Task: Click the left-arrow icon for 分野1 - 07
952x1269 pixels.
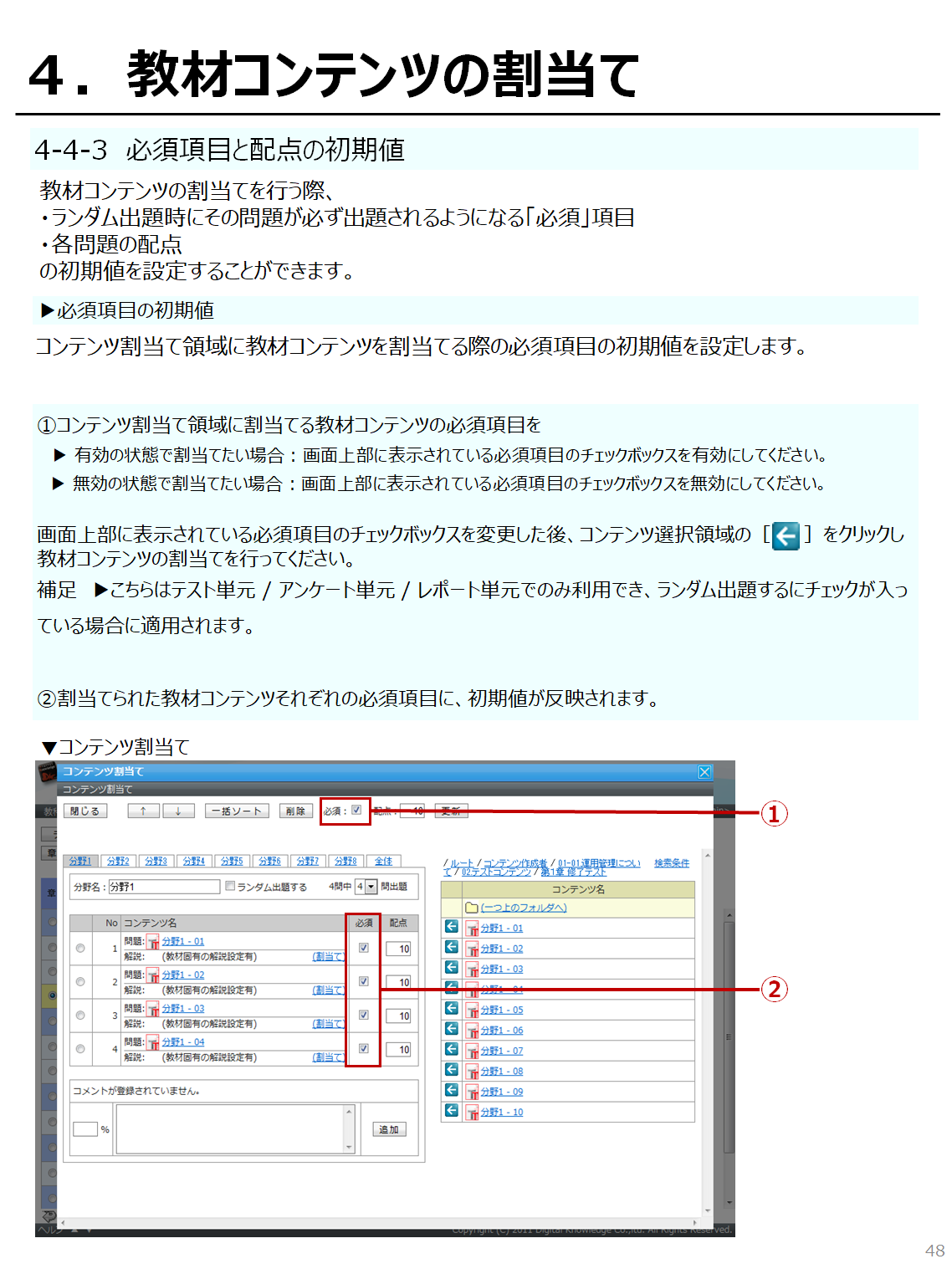Action: pyautogui.click(x=451, y=1050)
